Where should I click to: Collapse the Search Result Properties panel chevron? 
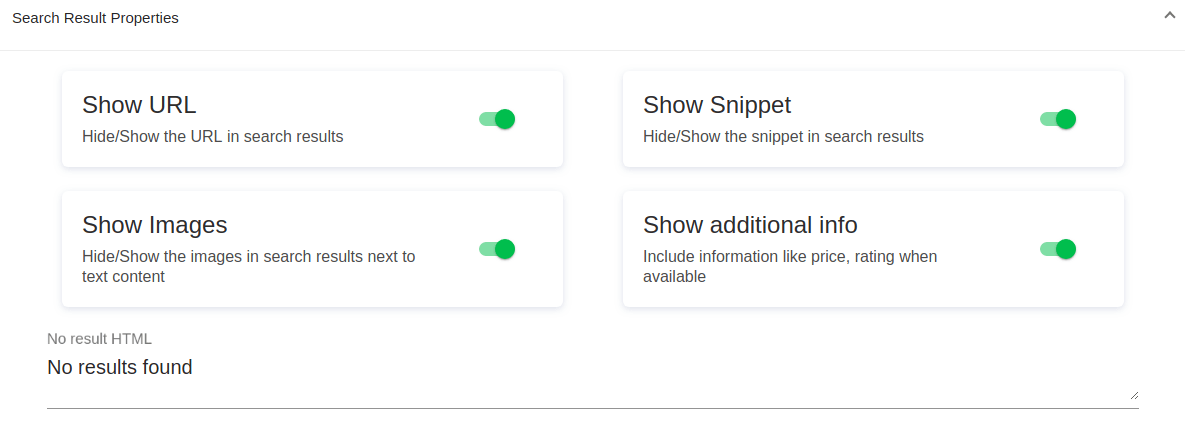click(1169, 16)
